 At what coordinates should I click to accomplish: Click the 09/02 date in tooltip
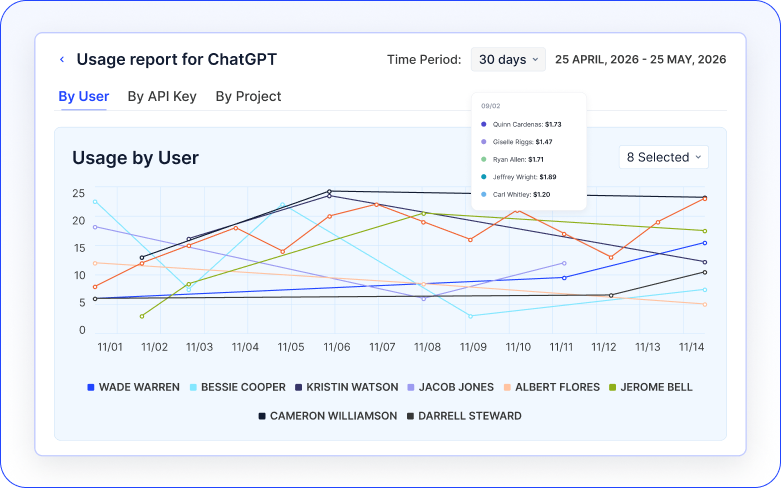pos(491,106)
